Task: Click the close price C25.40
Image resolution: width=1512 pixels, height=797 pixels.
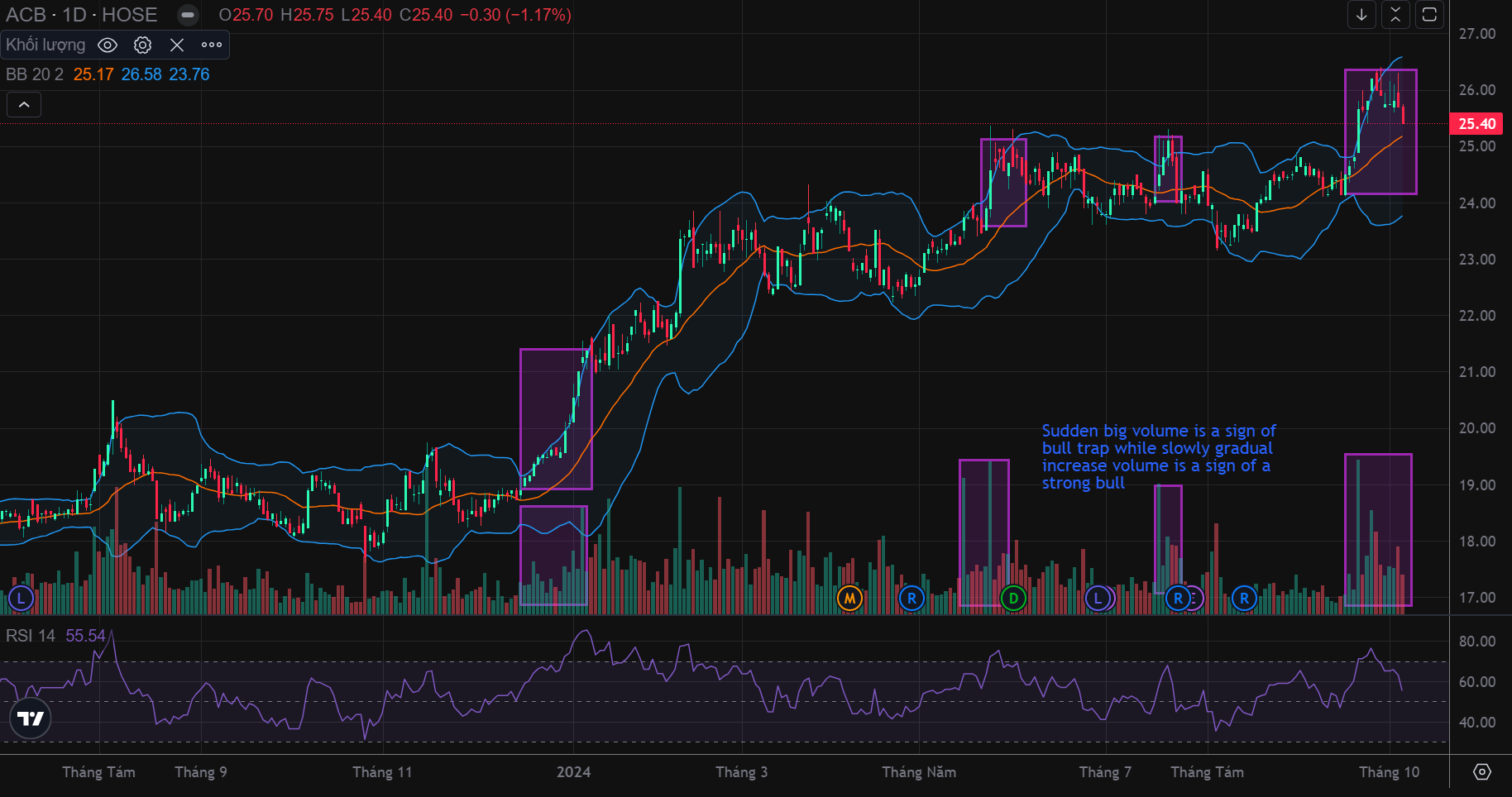Action: click(426, 15)
